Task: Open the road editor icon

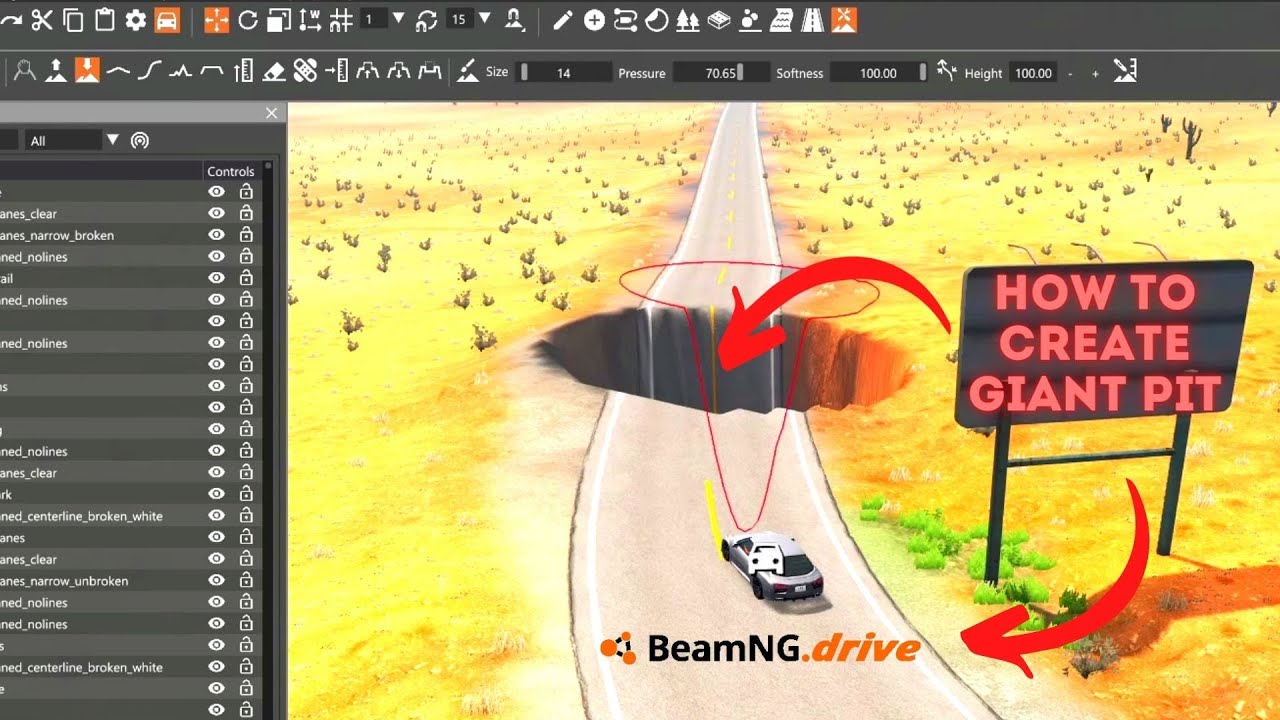Action: (x=812, y=19)
